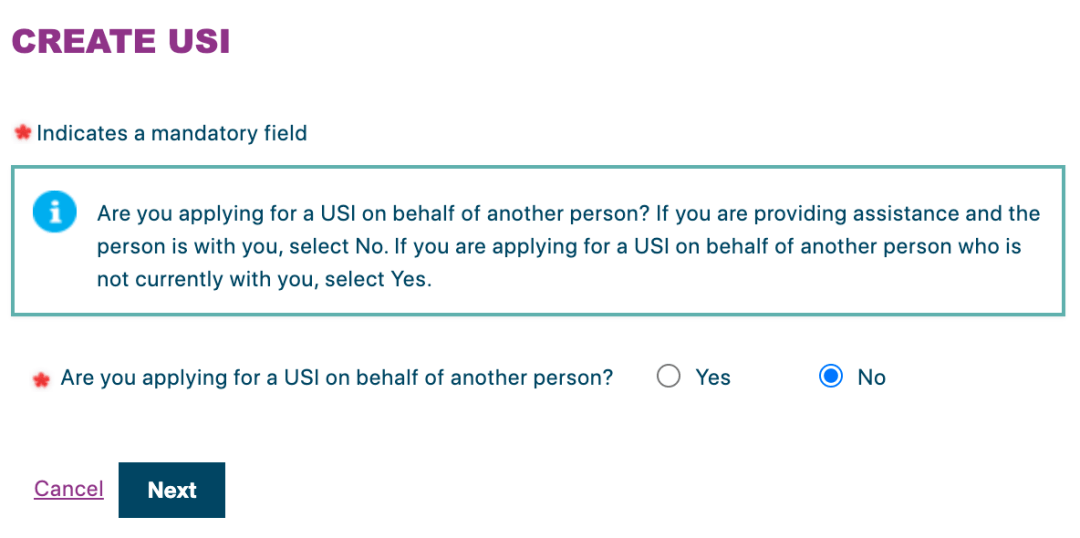Click the word 'USI' in the page heading
1080x538 pixels.
pyautogui.click(x=198, y=41)
